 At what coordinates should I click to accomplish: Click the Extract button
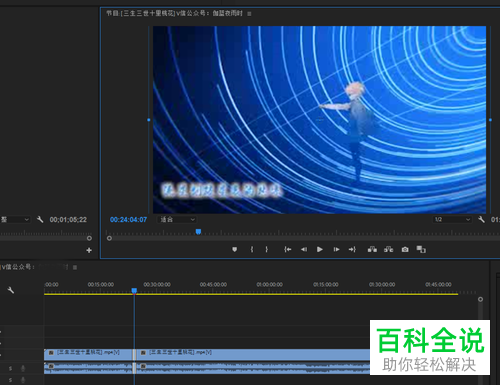[388, 249]
